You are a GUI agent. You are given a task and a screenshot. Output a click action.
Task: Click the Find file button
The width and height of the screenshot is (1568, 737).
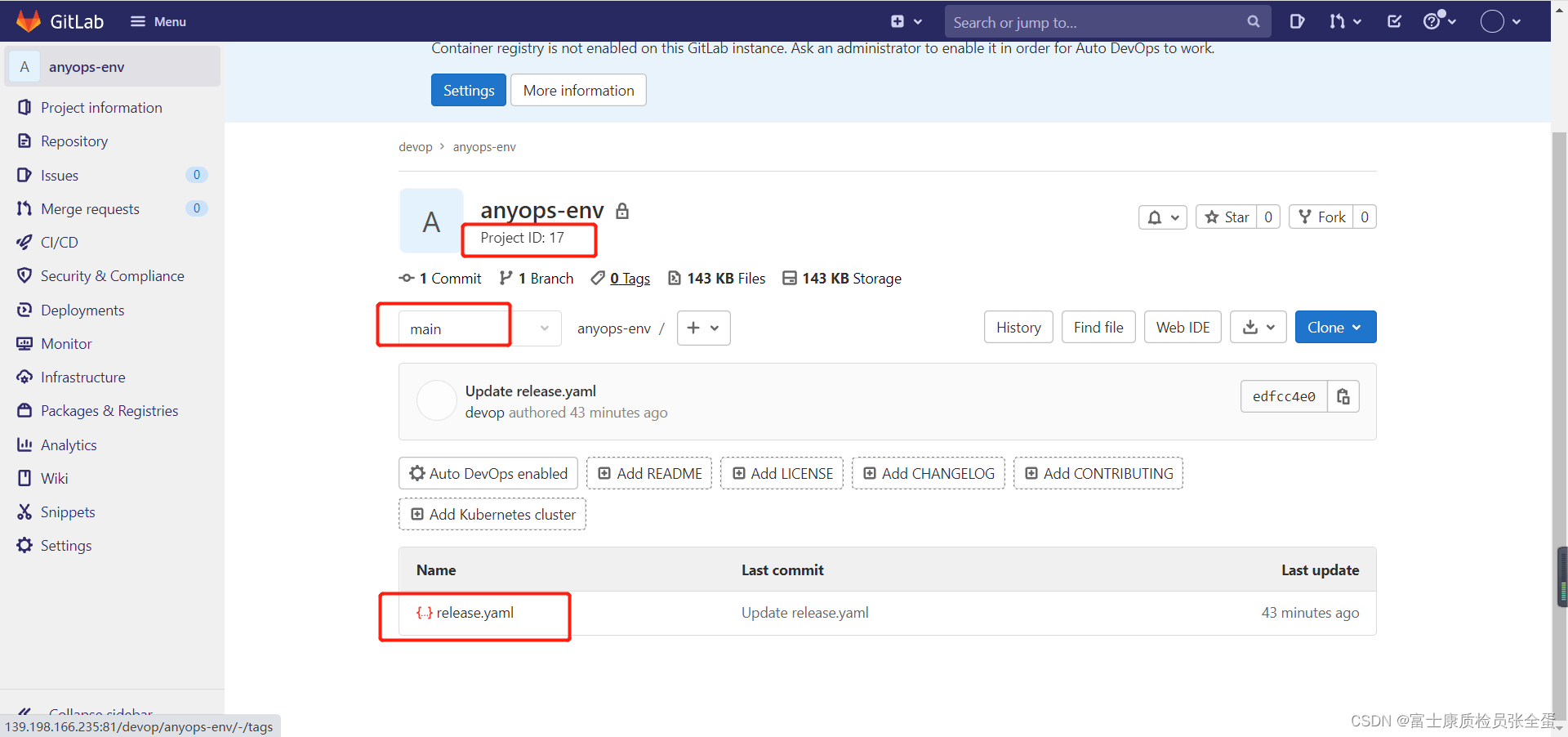coord(1098,328)
